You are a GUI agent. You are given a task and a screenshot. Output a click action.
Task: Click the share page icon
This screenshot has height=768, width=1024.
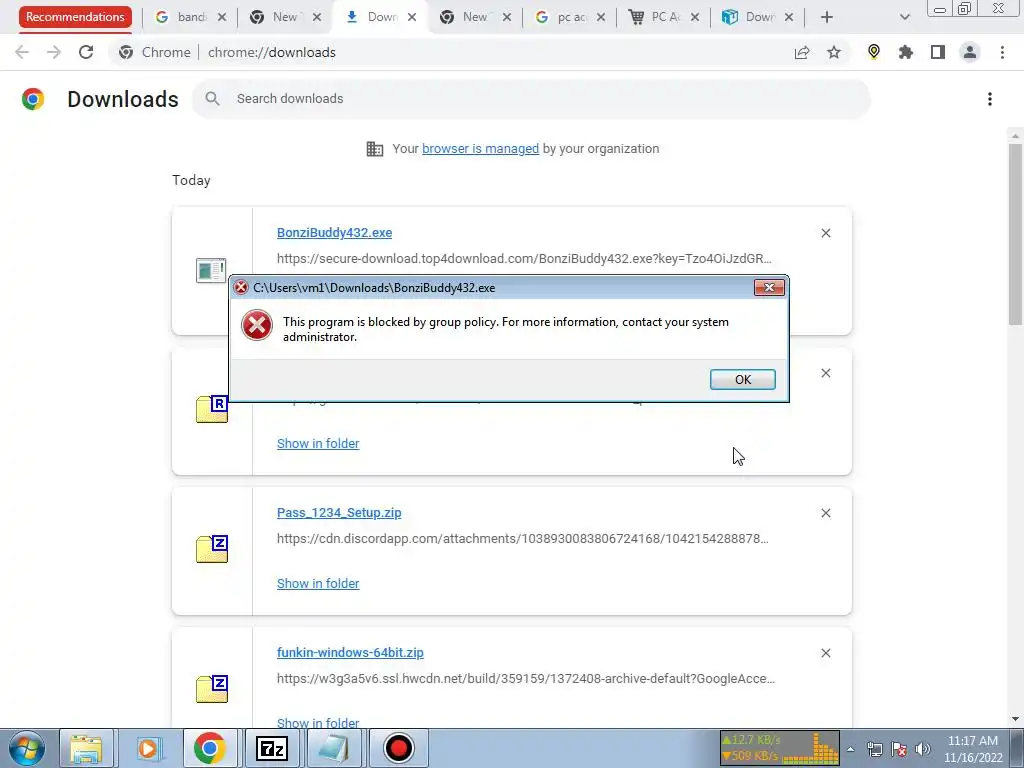[802, 52]
